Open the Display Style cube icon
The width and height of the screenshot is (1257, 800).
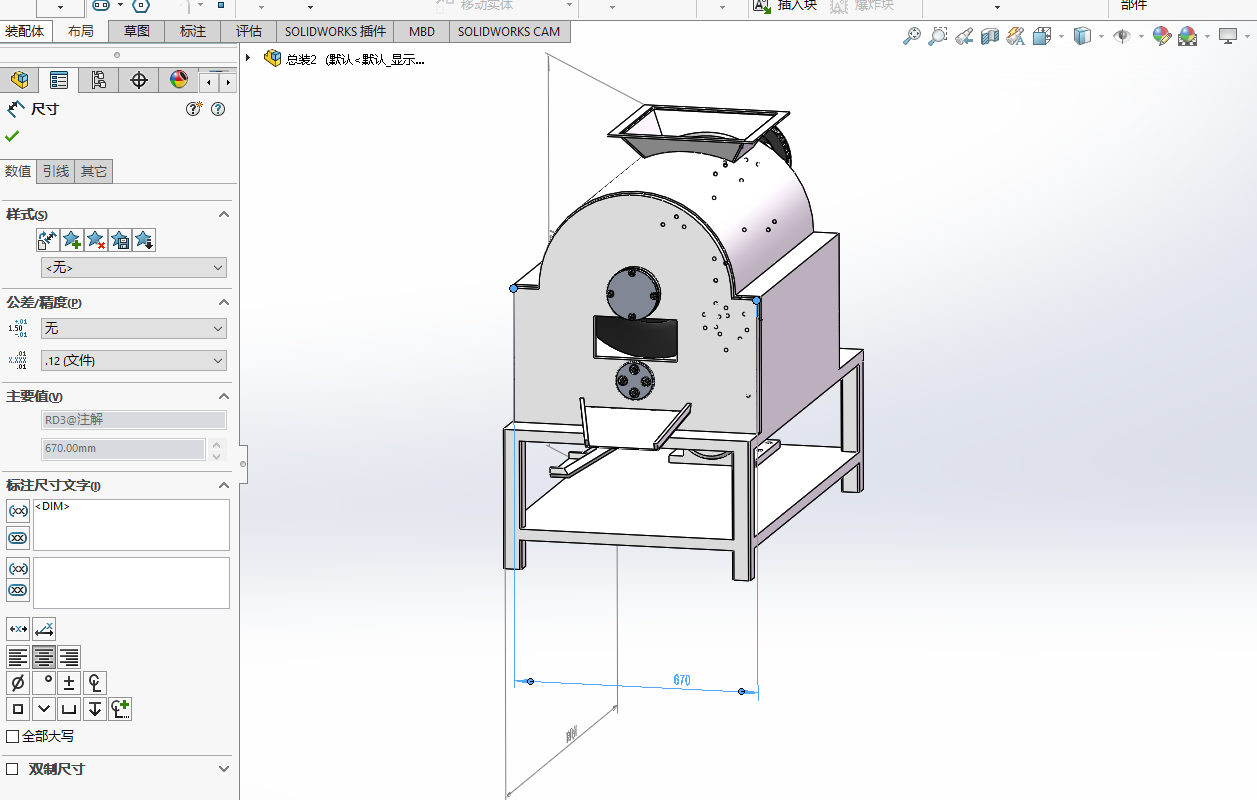(1082, 36)
